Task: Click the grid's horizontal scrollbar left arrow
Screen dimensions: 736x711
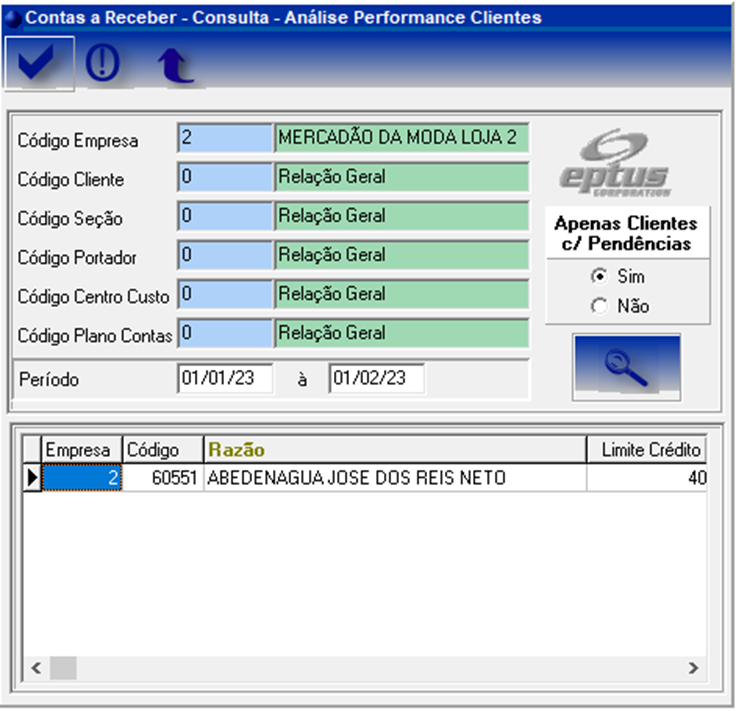Action: point(35,668)
